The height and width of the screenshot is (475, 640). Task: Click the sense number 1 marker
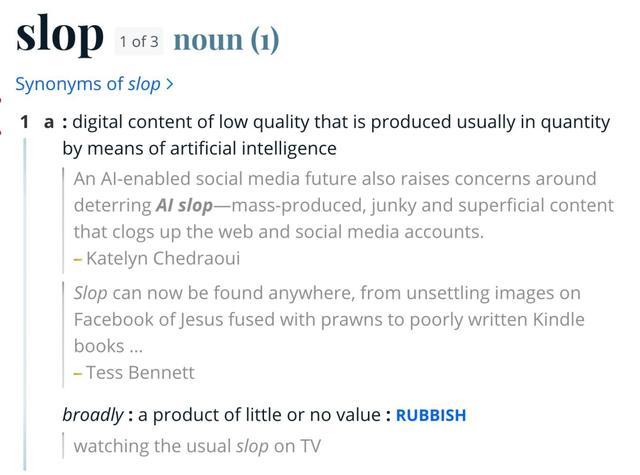coord(26,122)
